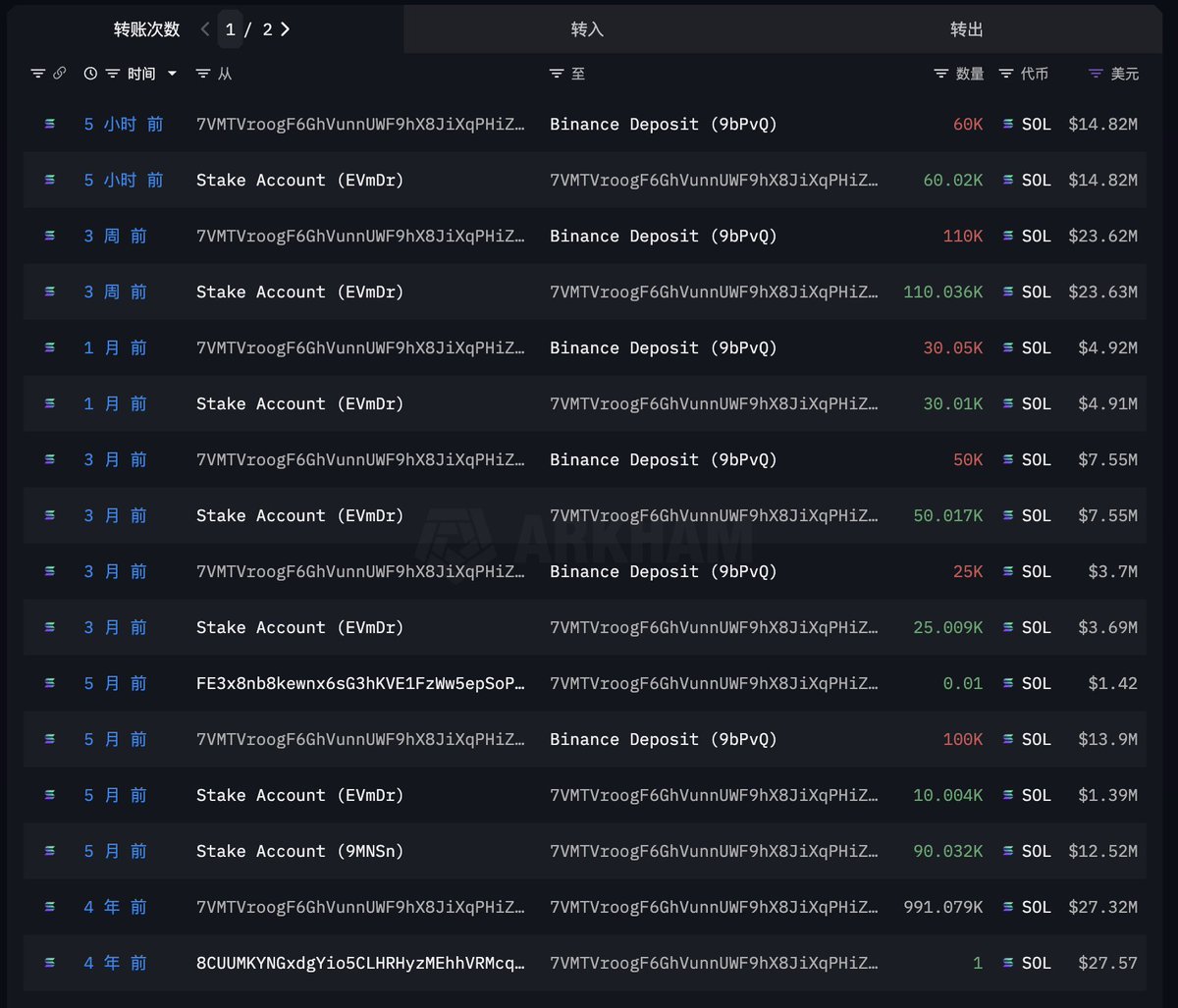This screenshot has width=1178, height=1008.
Task: Click SOL token icon in $27.32M row
Action: [1007, 907]
